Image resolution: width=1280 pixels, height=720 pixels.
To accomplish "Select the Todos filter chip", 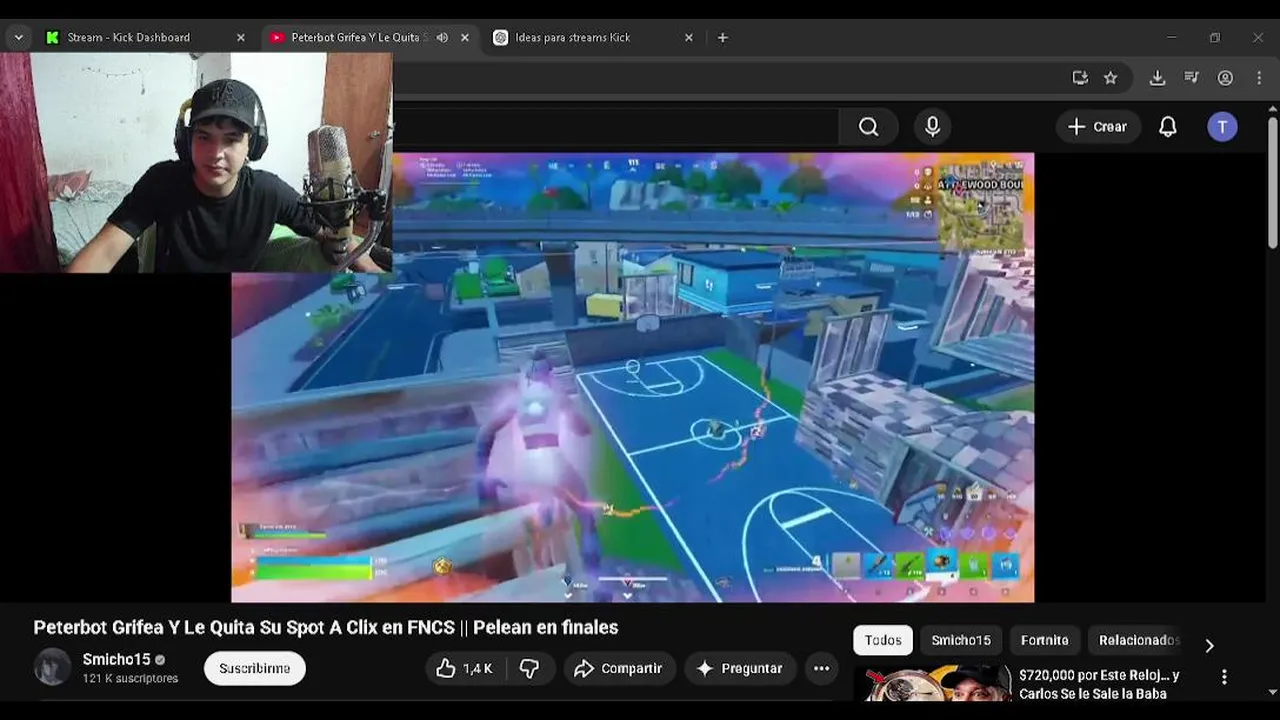I will 883,640.
